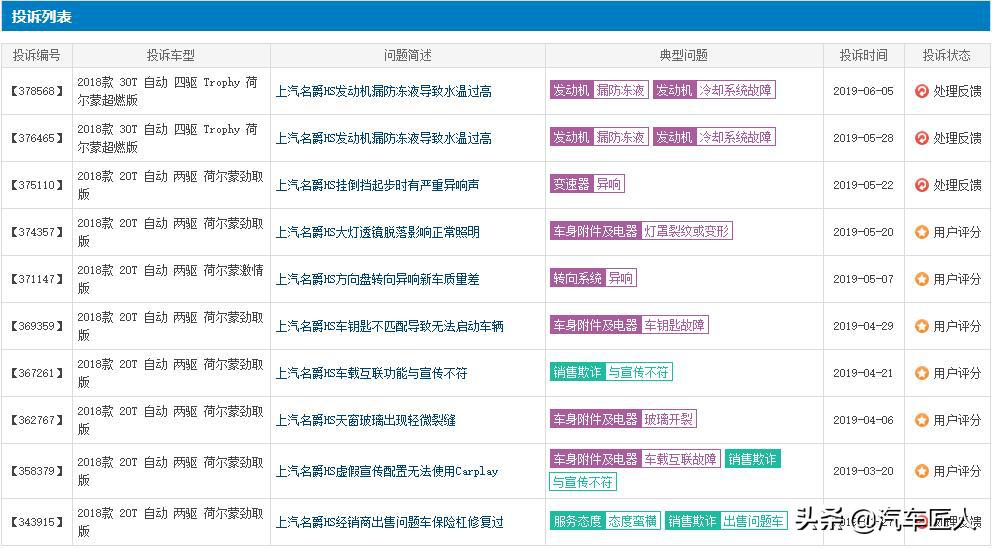
Task: Open link 上汽名爵HS经销商出售问题车保险杠修复过
Action: [389, 523]
